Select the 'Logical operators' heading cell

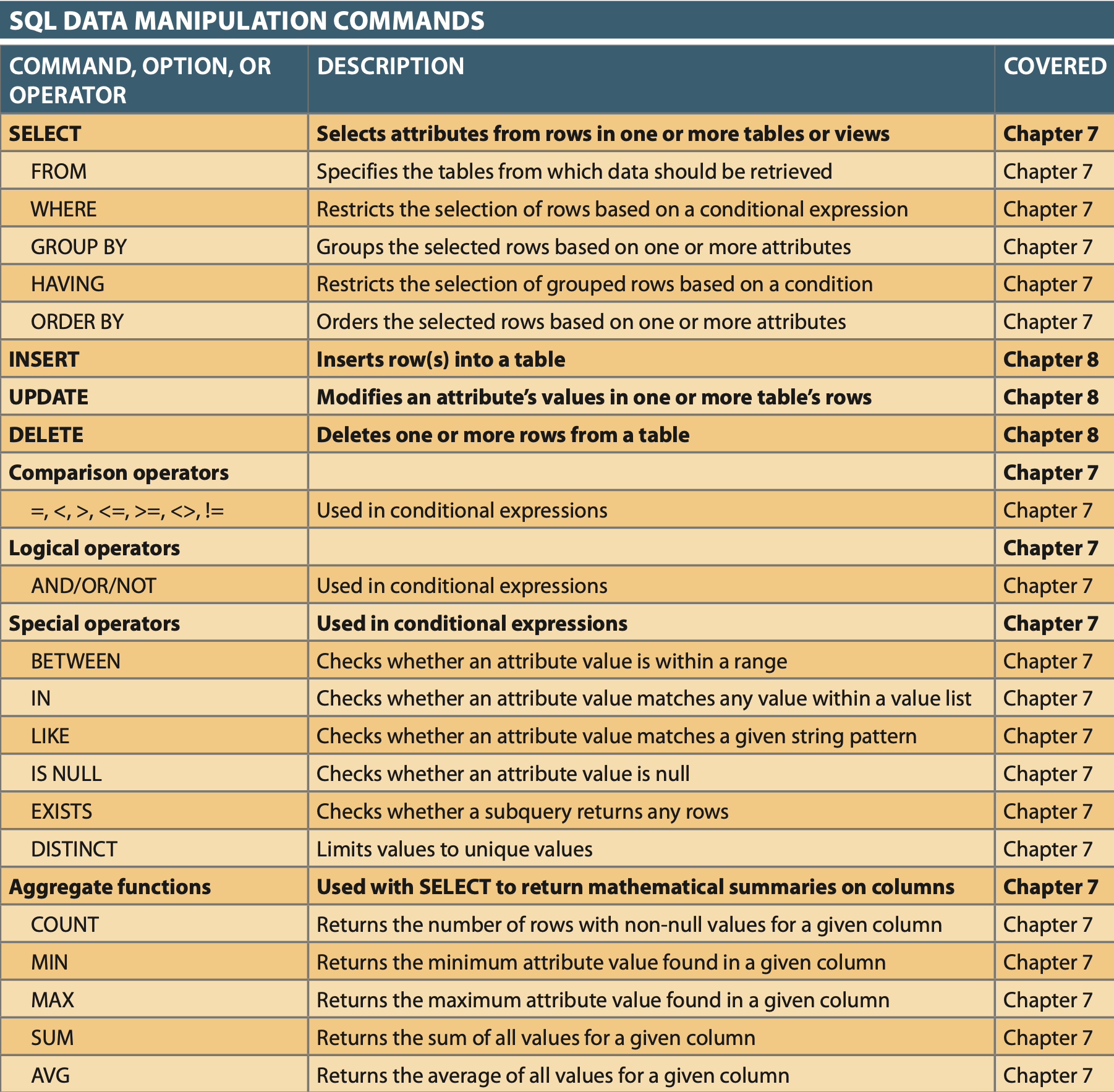pos(154,547)
